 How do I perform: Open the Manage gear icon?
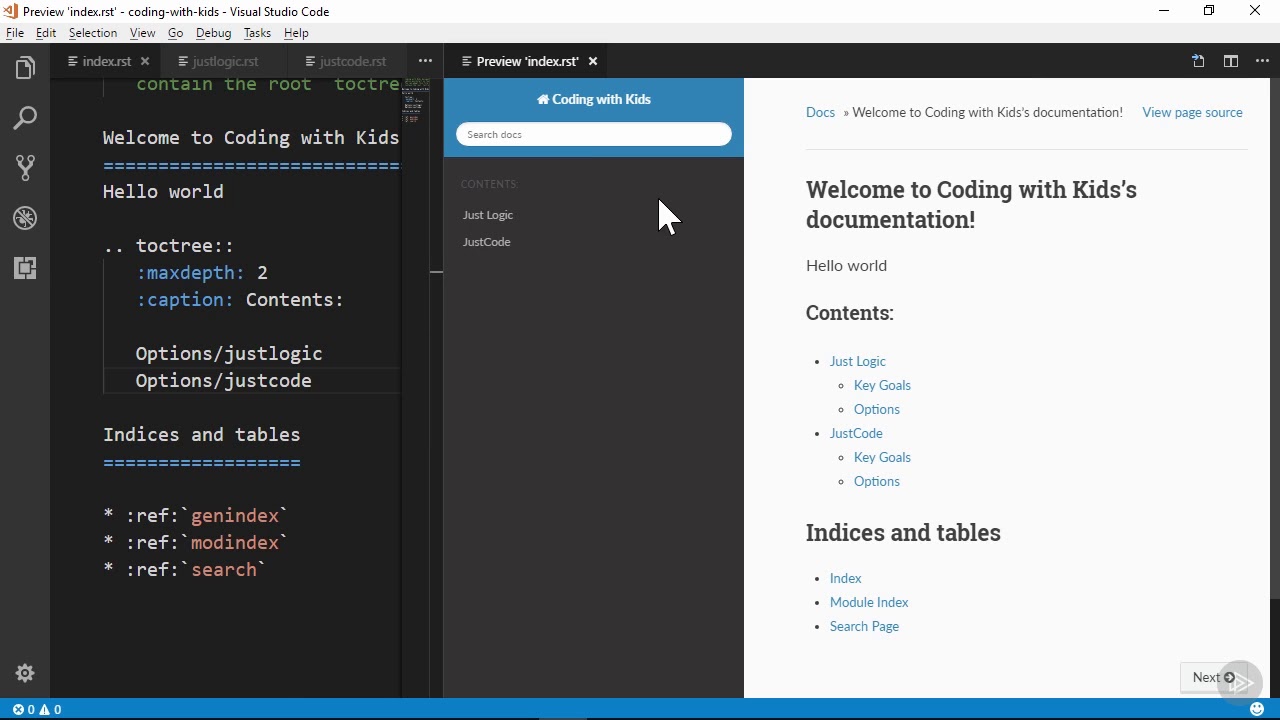point(25,673)
